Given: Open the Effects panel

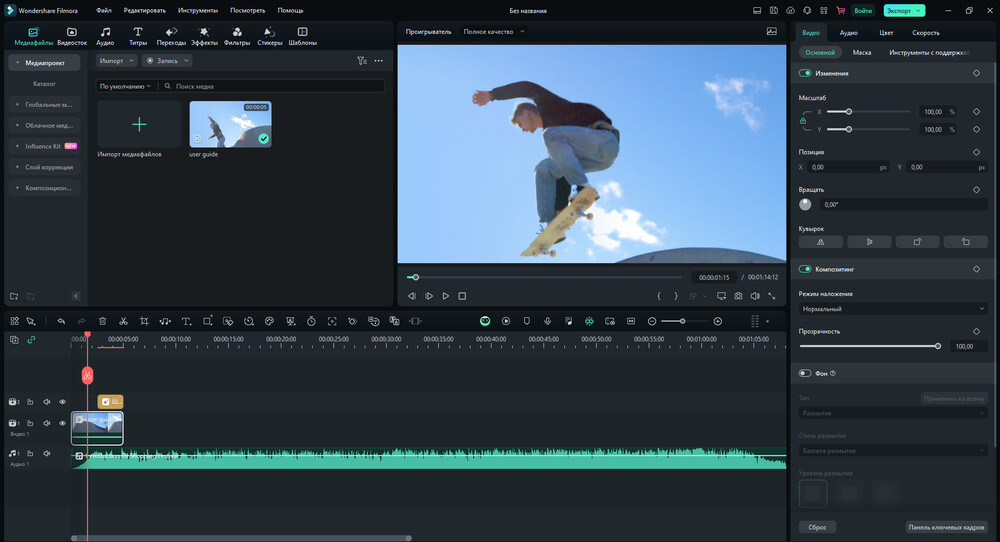Looking at the screenshot, I should click(204, 36).
